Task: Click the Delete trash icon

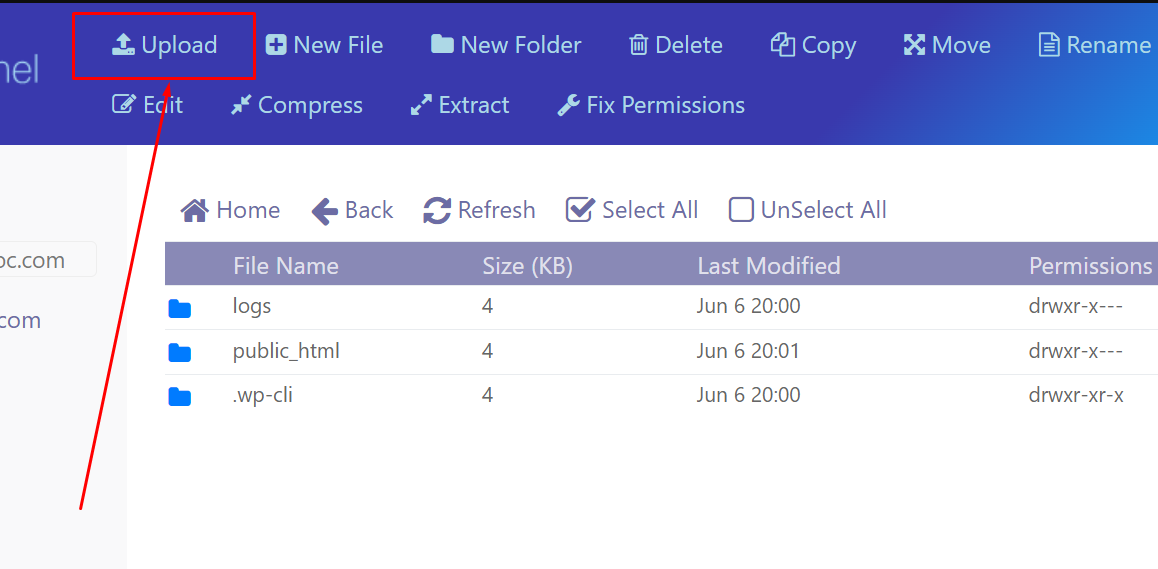Action: coord(638,45)
